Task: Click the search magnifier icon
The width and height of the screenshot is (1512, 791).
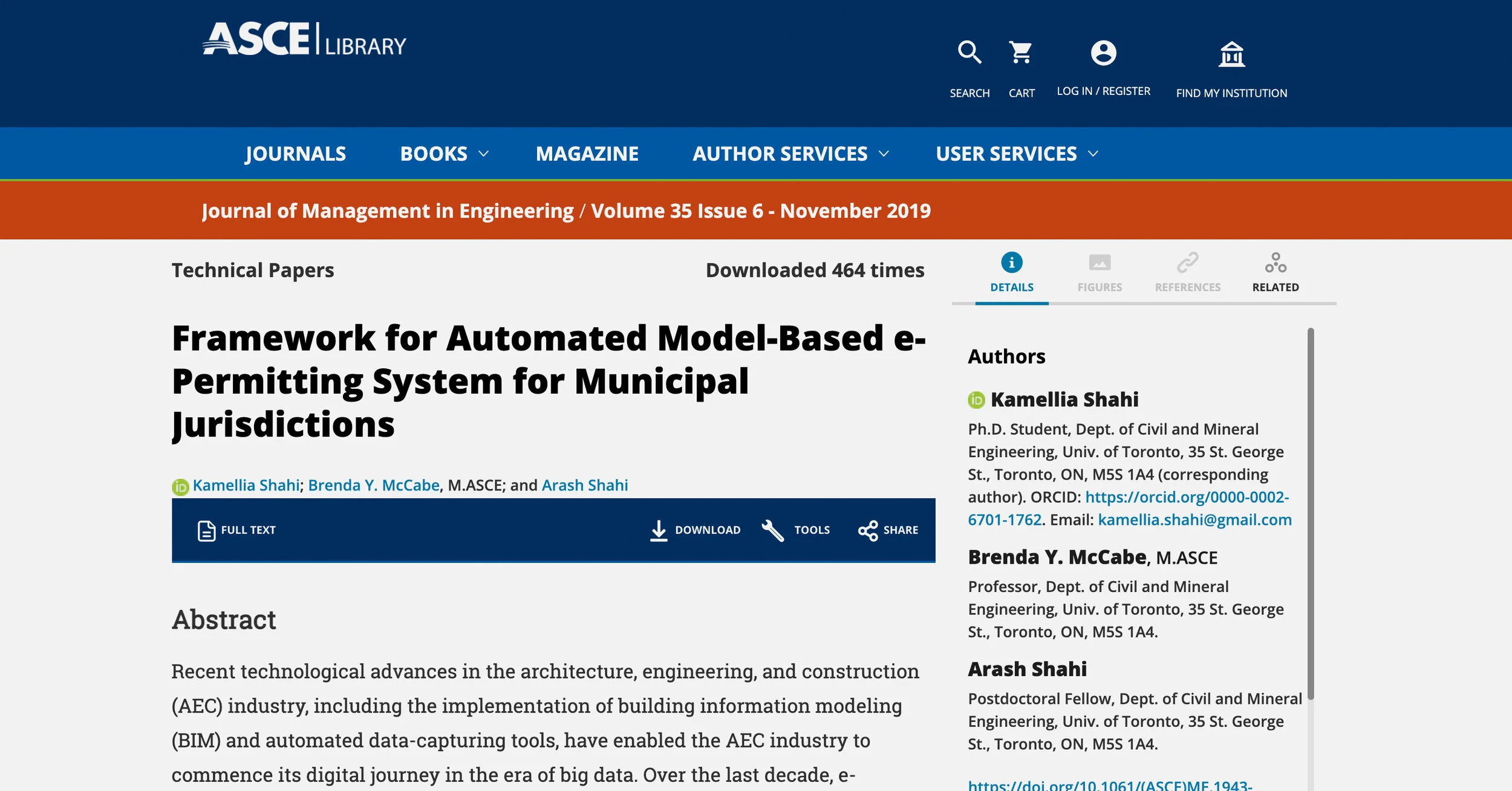Action: [969, 53]
